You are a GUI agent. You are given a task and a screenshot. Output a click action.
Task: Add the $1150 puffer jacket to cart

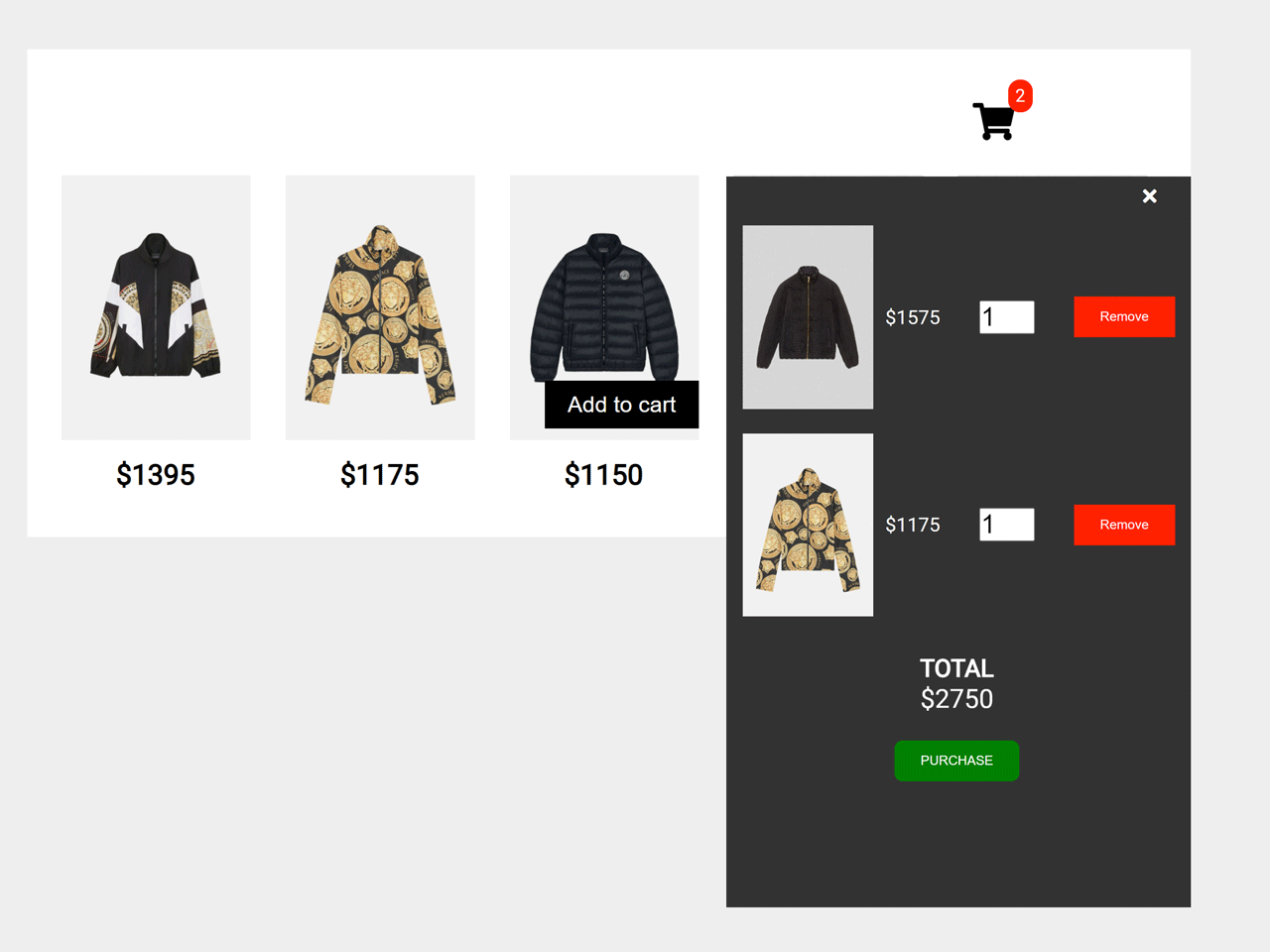[621, 405]
